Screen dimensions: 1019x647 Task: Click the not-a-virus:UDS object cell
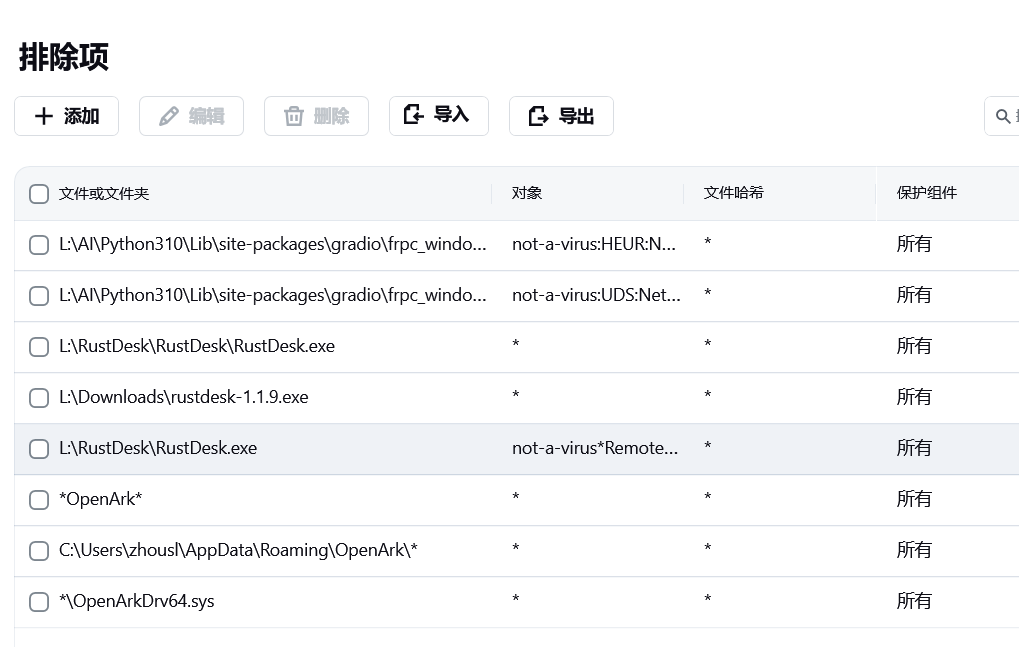[596, 296]
